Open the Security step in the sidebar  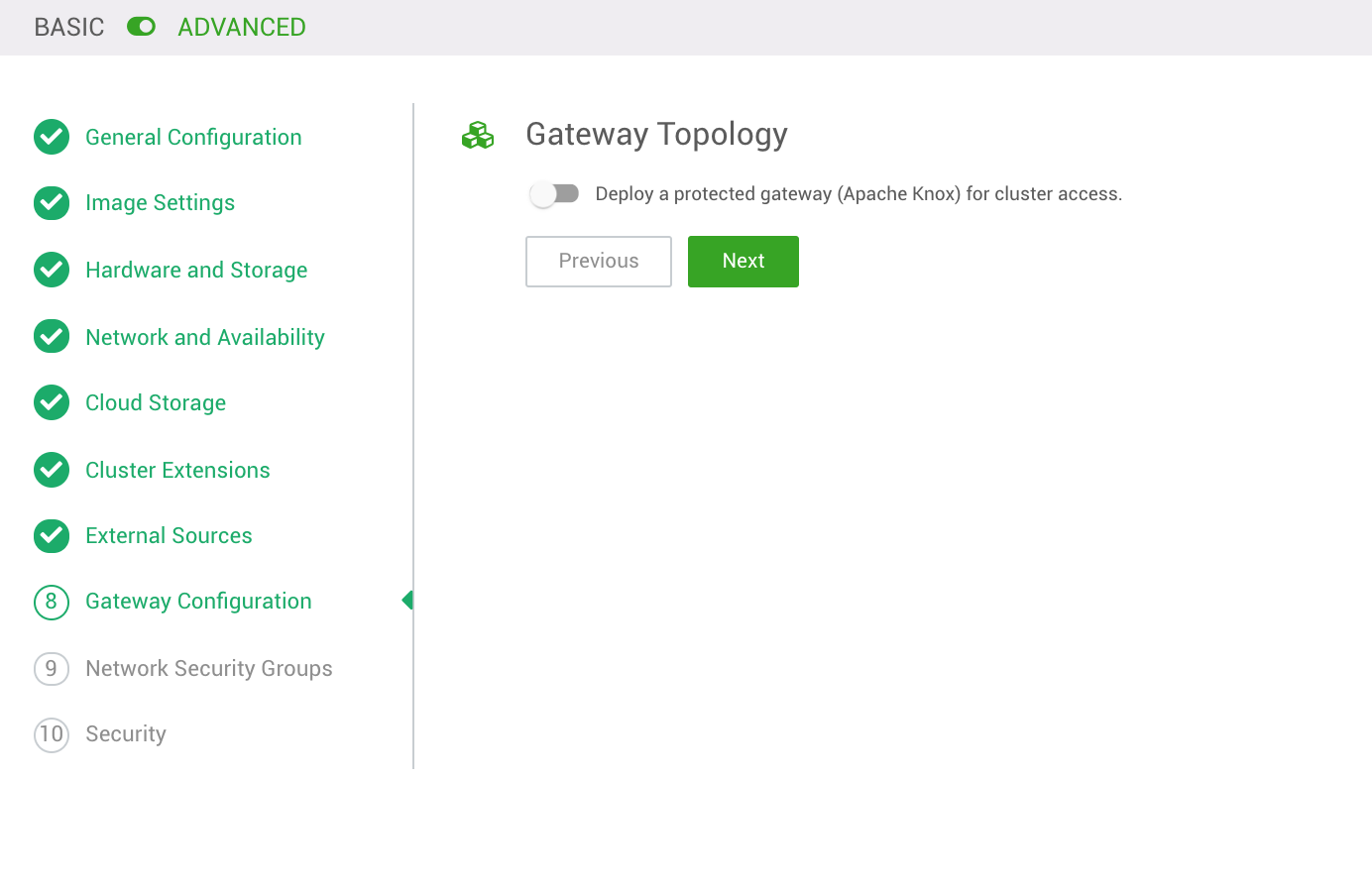click(126, 734)
